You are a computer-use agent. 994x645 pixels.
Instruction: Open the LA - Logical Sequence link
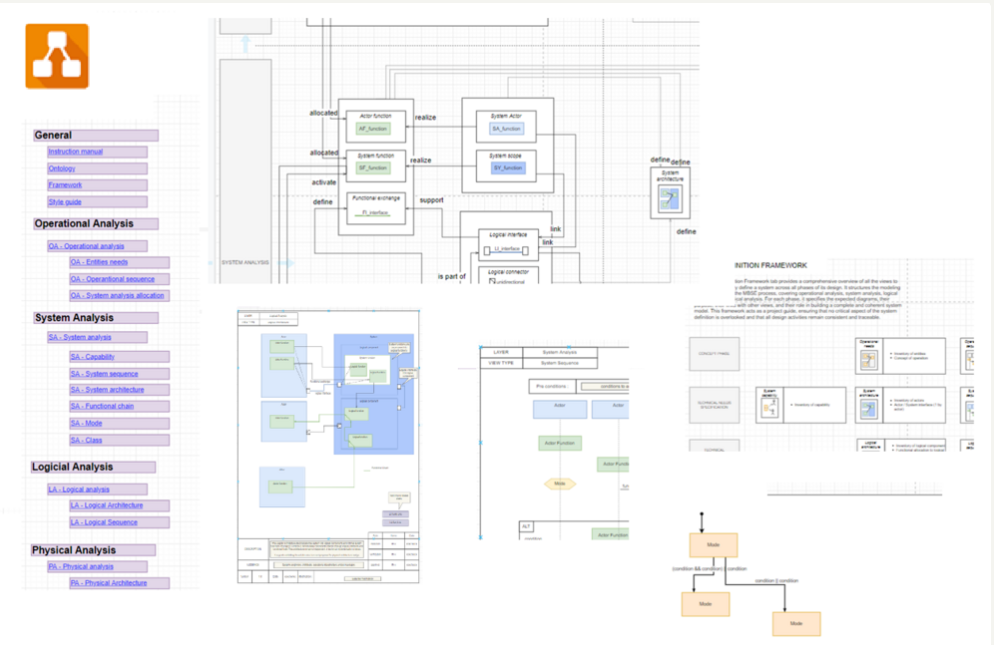pos(104,523)
